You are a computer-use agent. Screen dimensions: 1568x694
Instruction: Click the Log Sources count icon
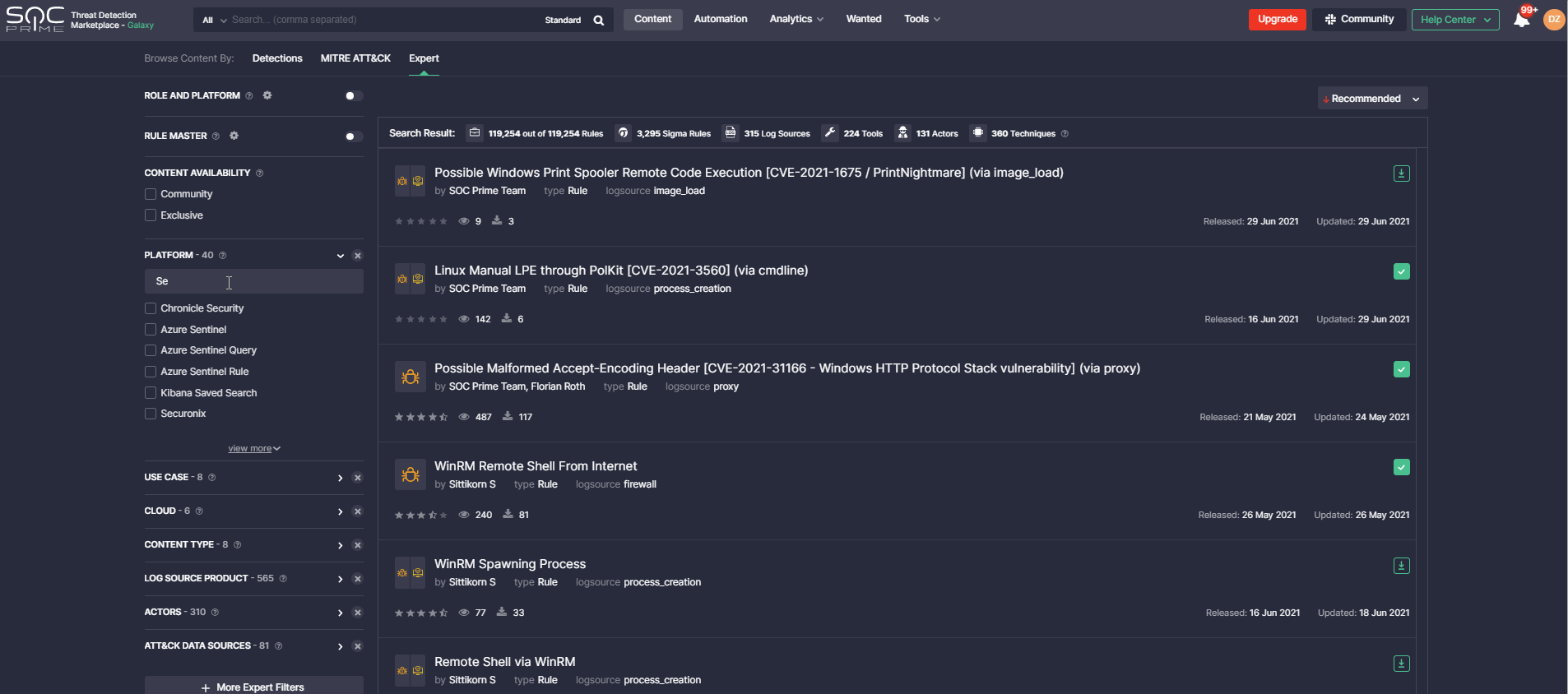click(x=731, y=133)
